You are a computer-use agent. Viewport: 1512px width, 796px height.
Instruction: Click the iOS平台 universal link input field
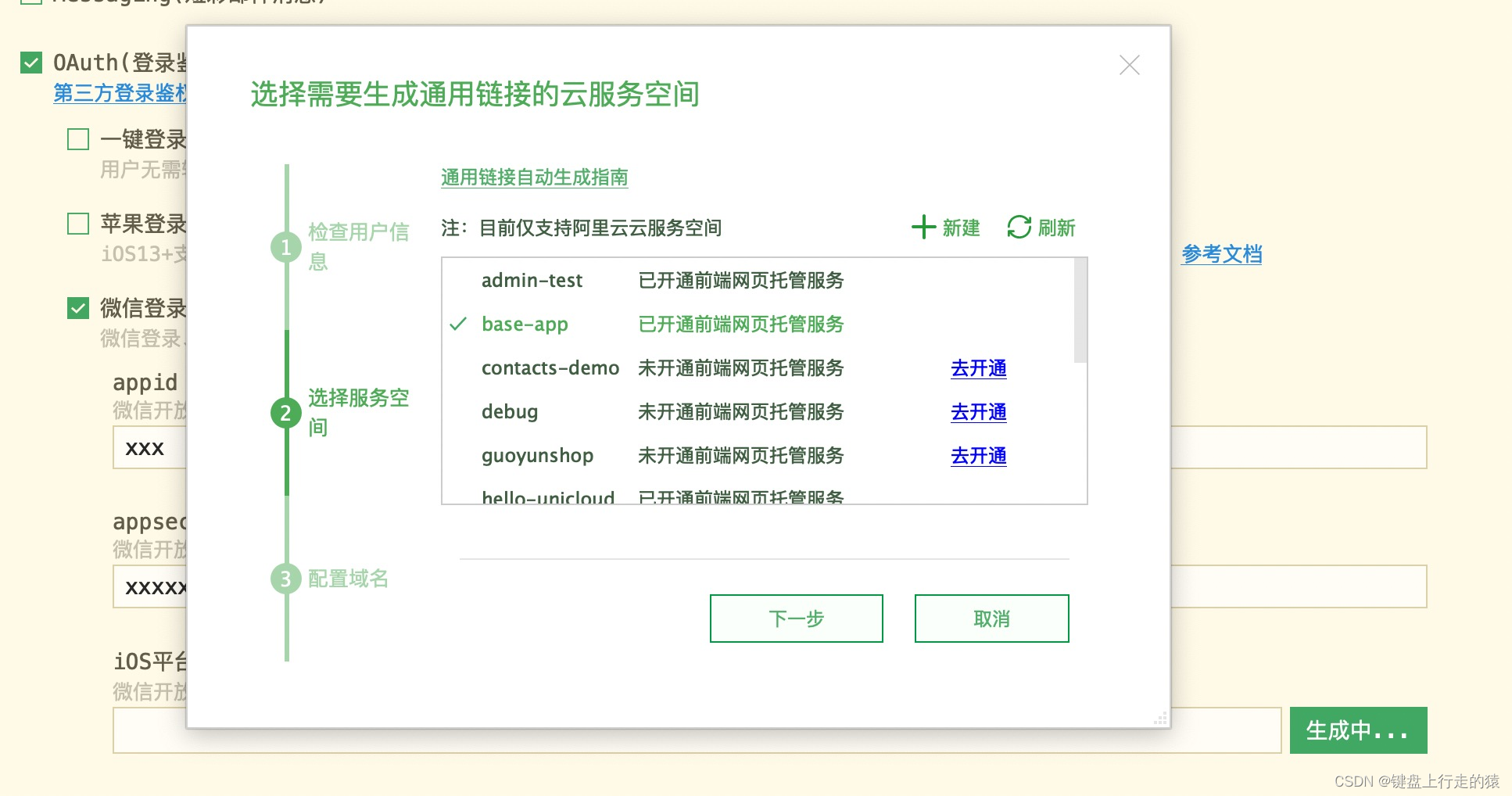[697, 730]
